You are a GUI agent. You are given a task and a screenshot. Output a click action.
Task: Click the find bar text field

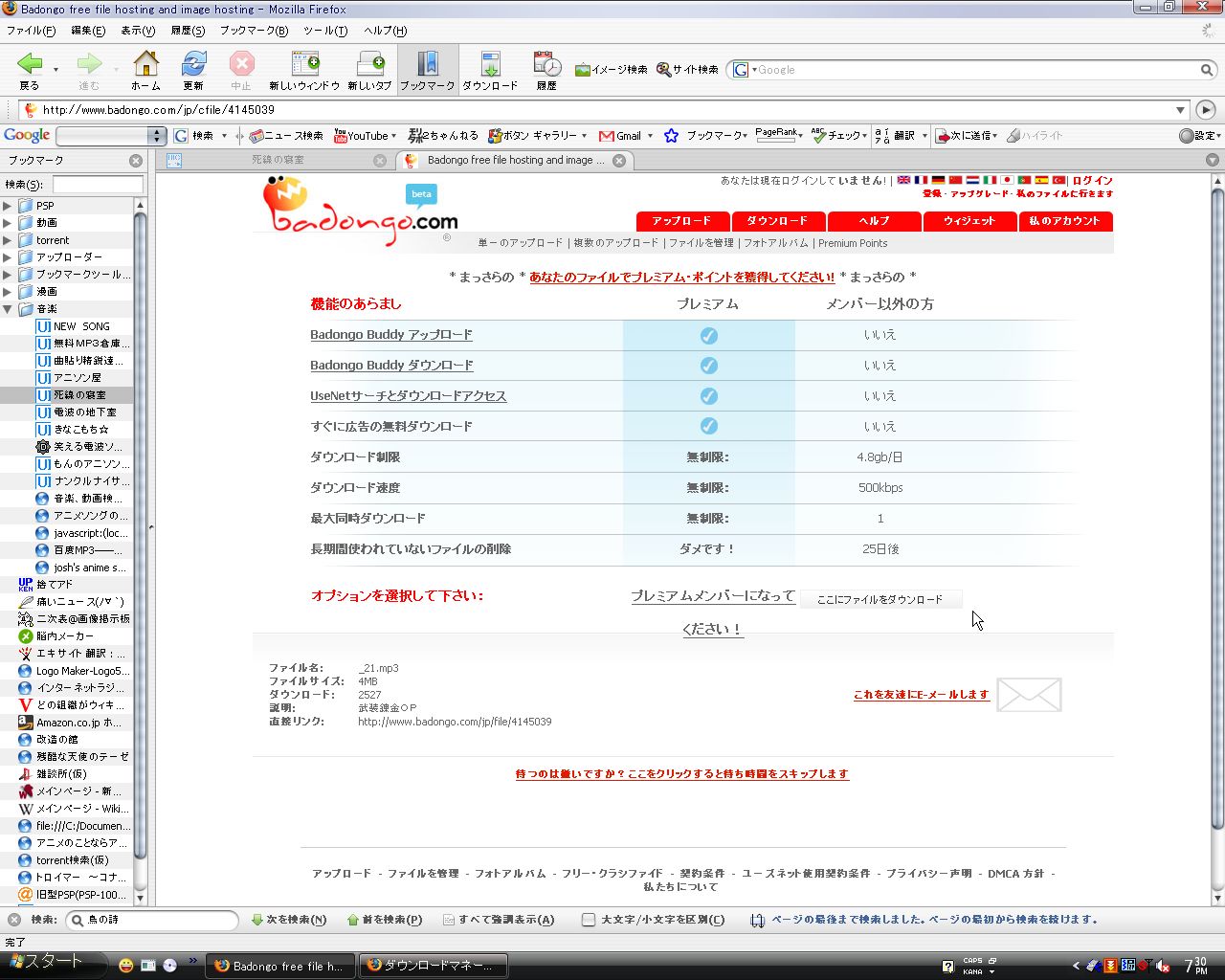[151, 920]
